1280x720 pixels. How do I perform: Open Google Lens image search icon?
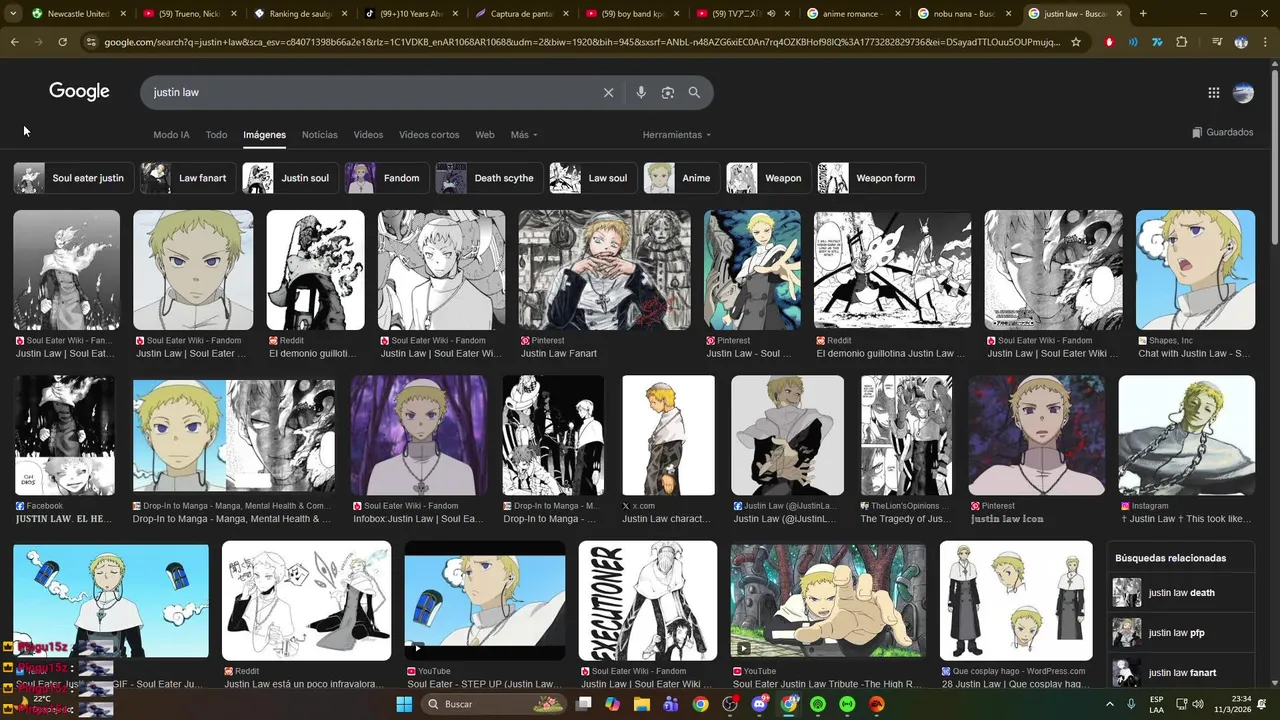tap(667, 92)
